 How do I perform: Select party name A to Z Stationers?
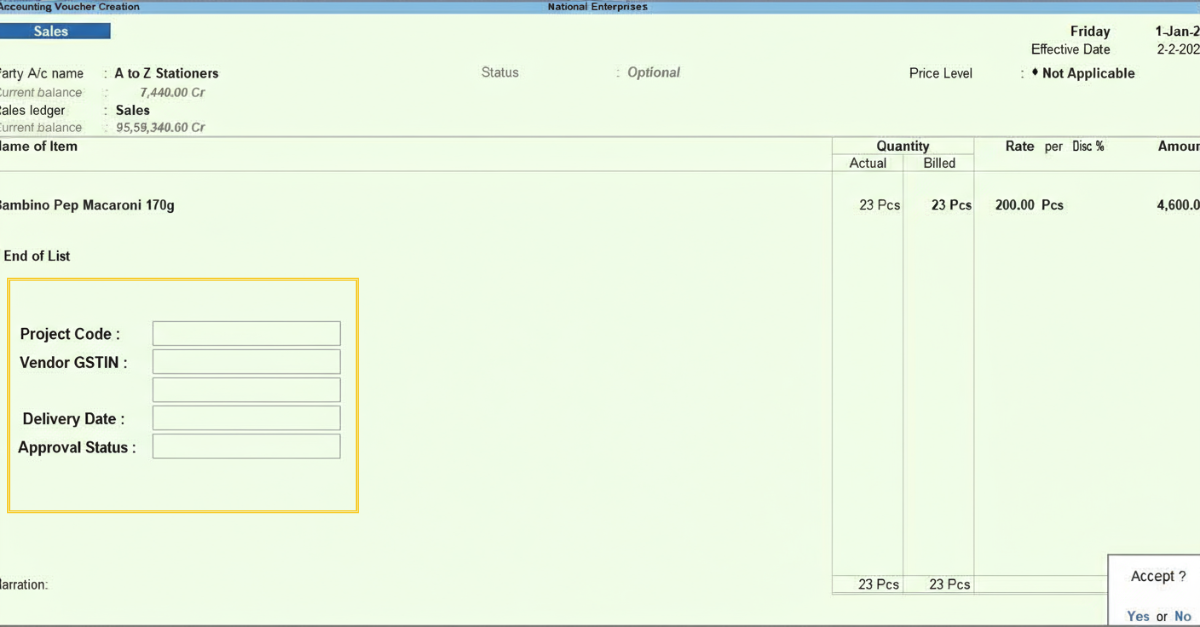[x=166, y=73]
